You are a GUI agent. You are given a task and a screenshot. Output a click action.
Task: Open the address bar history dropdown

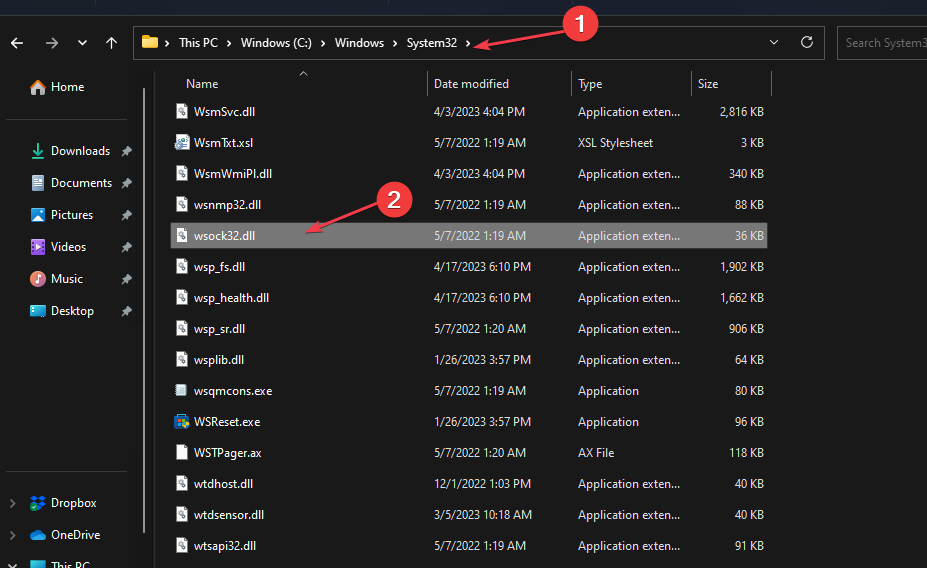[774, 43]
